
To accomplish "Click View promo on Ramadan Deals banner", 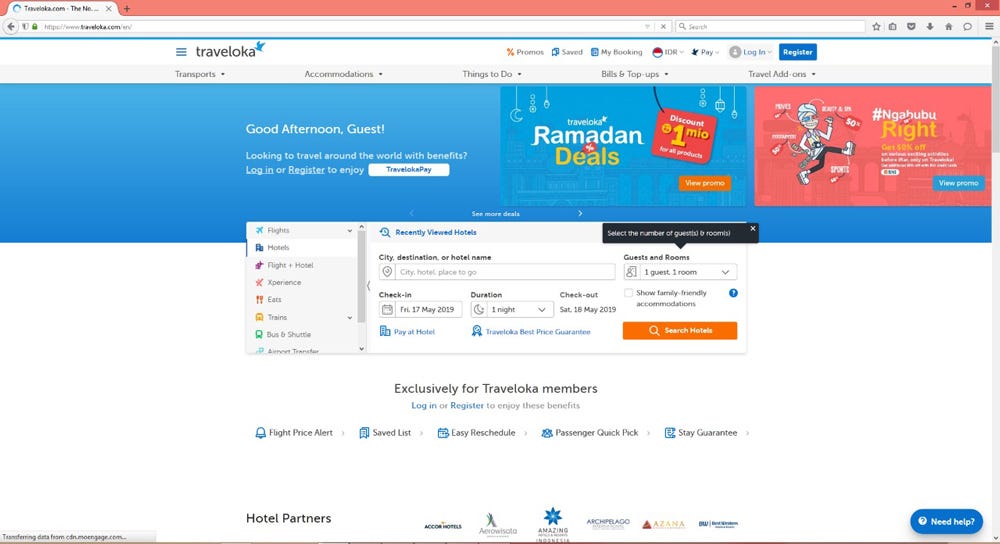I will click(x=704, y=183).
